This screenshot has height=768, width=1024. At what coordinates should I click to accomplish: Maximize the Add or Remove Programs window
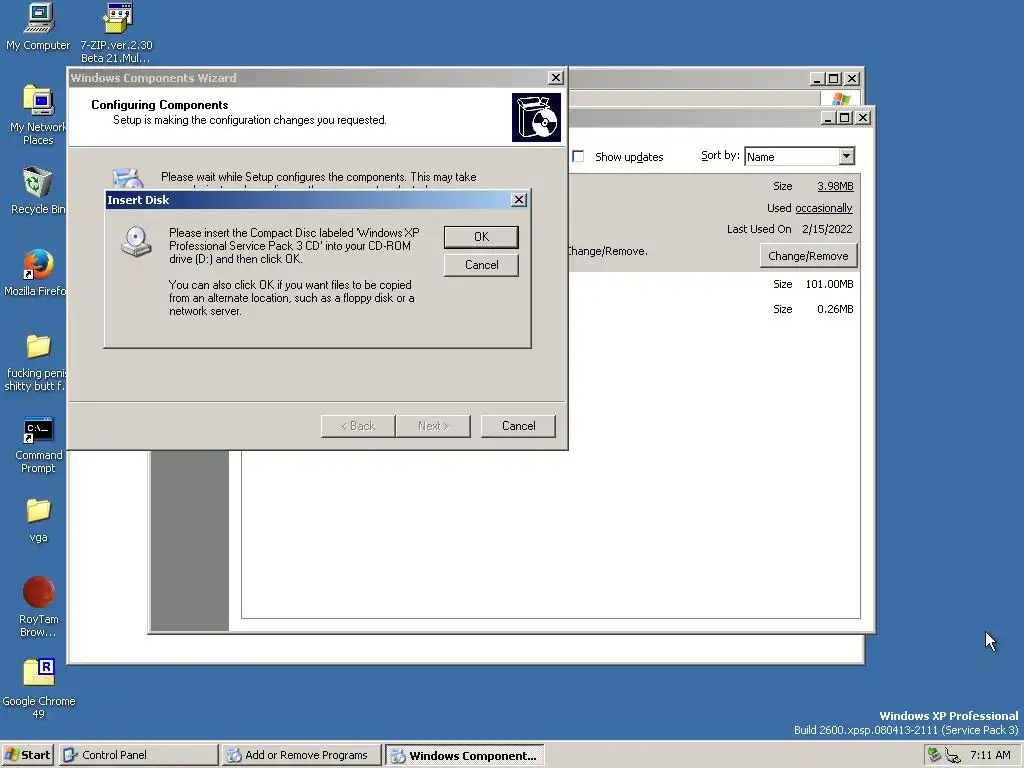click(x=844, y=118)
